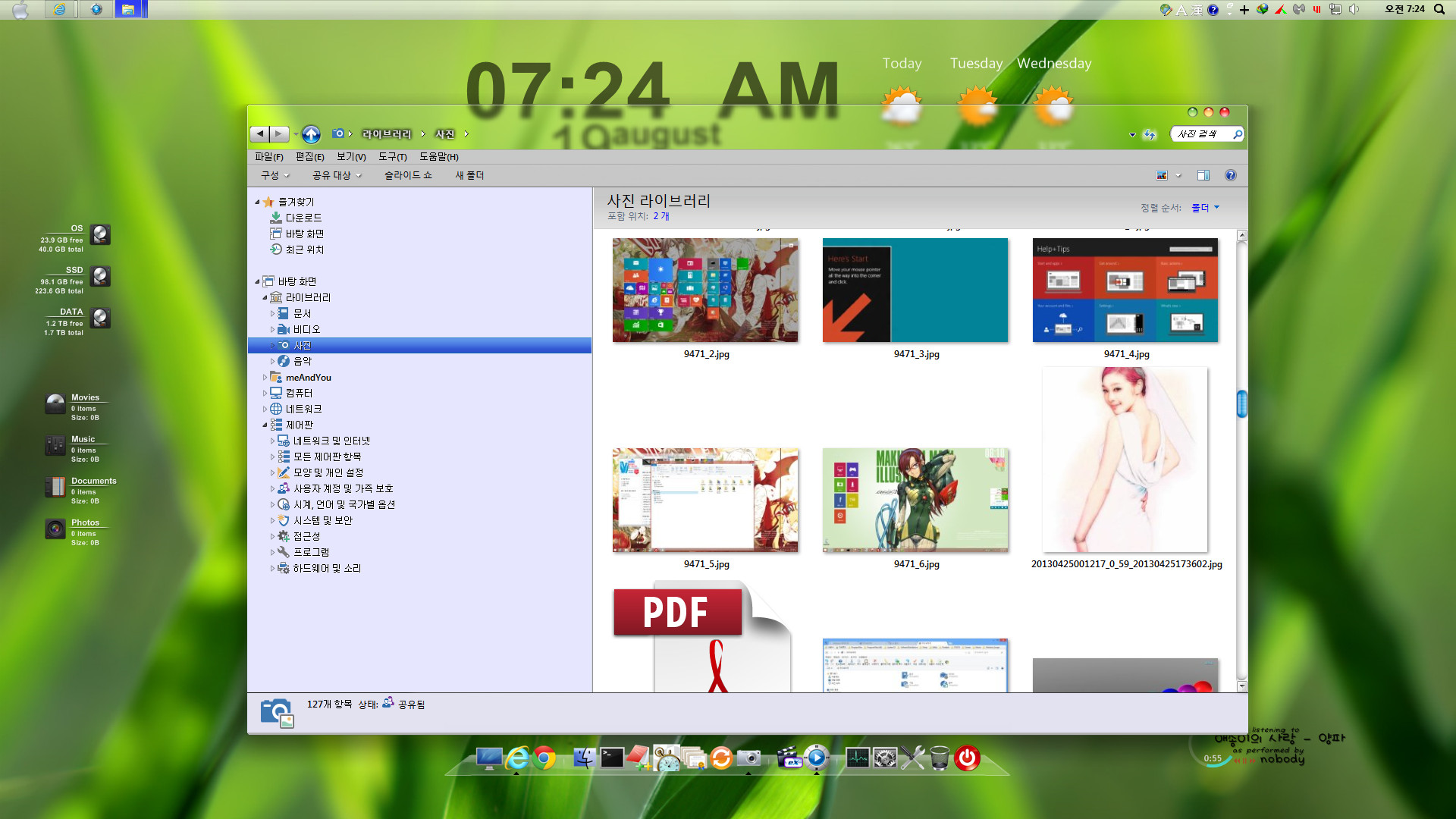Expand the 음악 library node
This screenshot has height=819, width=1456.
[272, 361]
